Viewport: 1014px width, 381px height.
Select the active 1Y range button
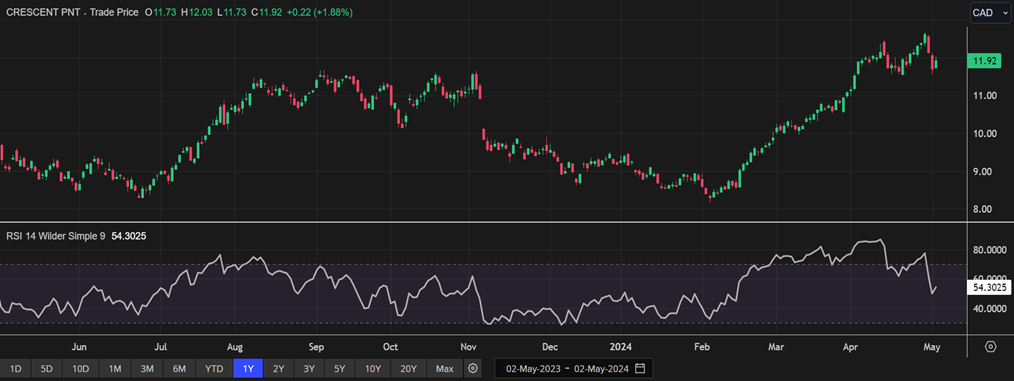click(x=248, y=369)
